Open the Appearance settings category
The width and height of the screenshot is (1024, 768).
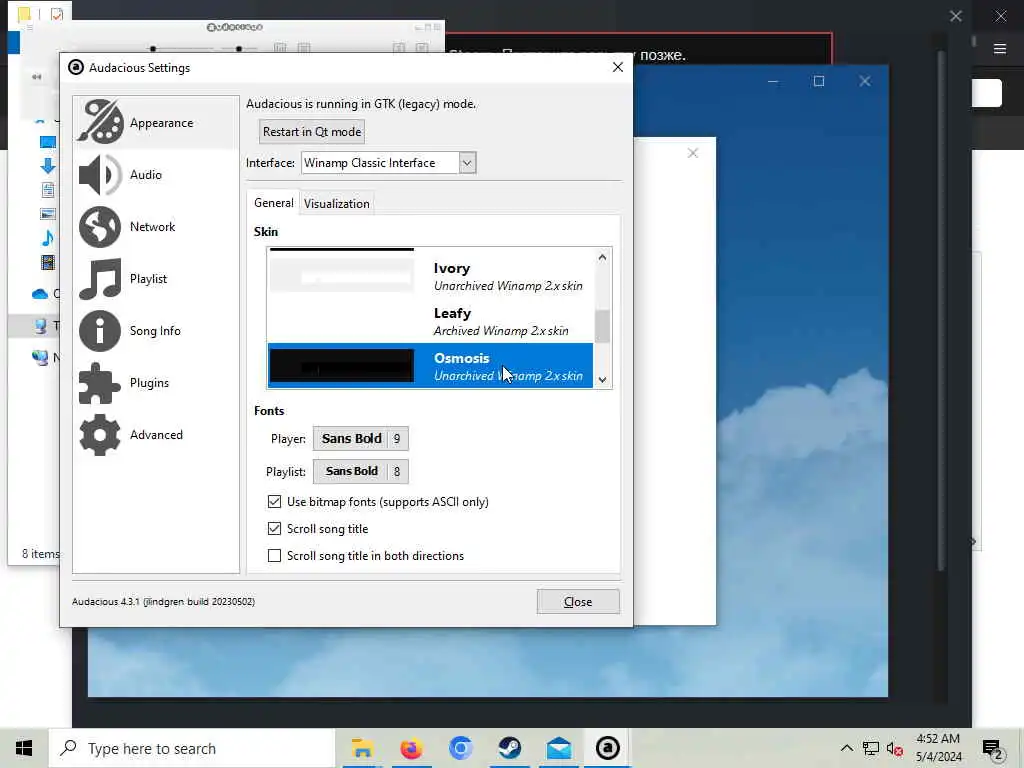[x=155, y=123]
